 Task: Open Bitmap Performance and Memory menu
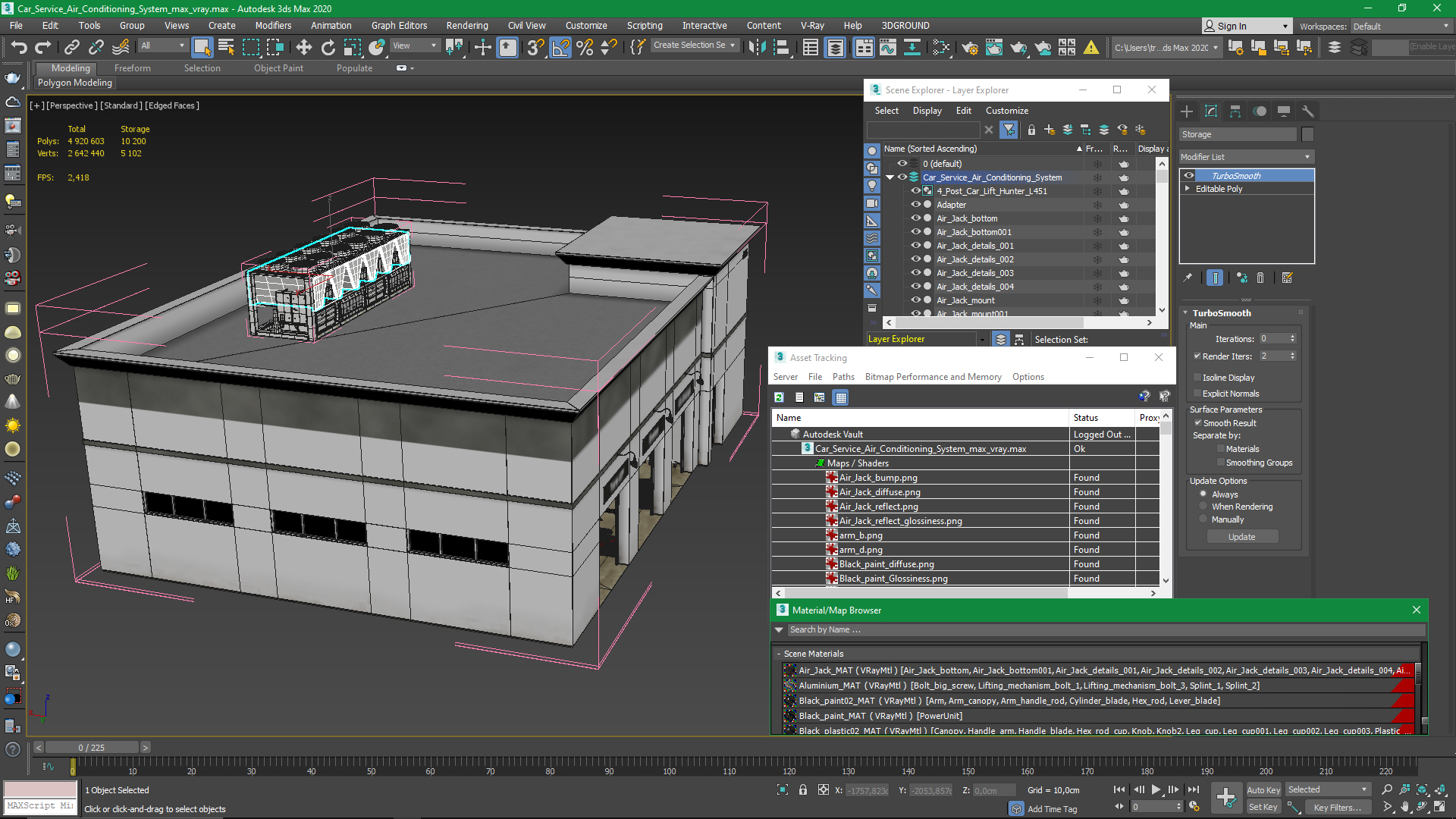(933, 377)
